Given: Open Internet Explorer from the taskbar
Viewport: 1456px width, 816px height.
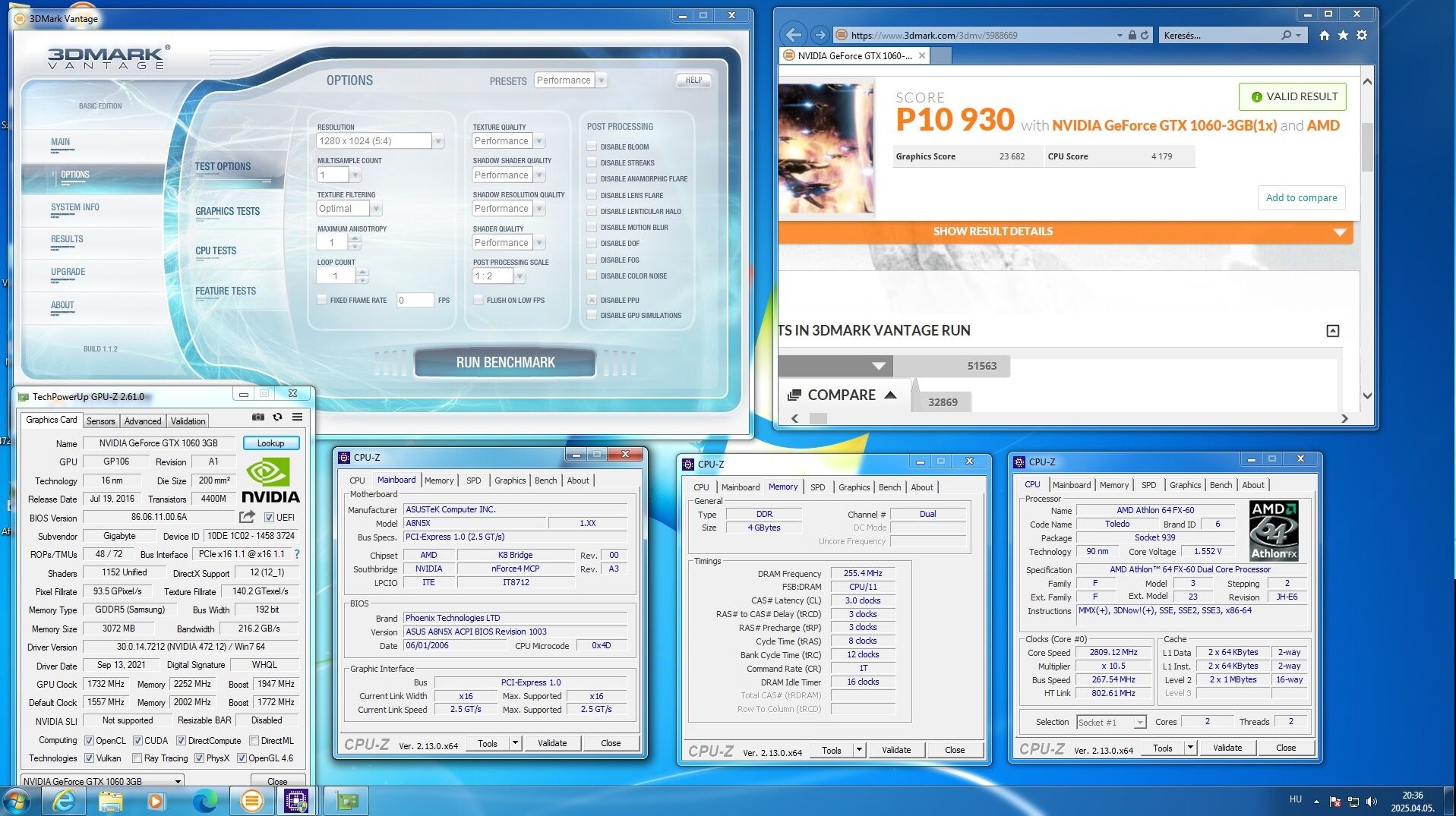Looking at the screenshot, I should point(64,801).
